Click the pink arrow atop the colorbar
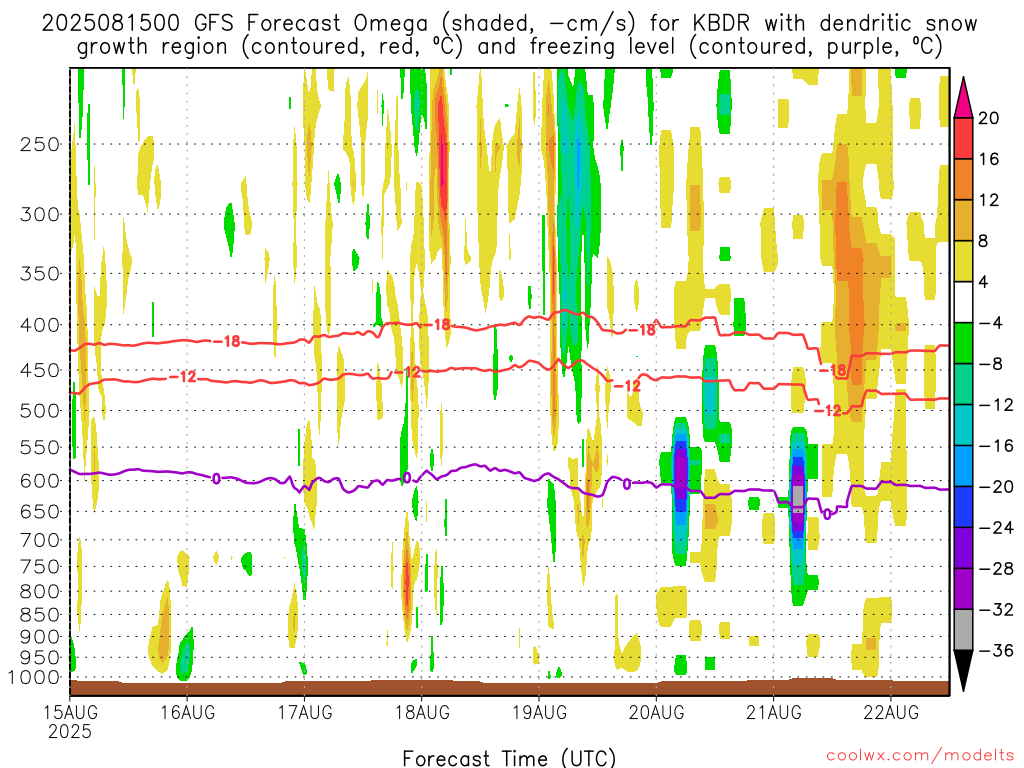 pyautogui.click(x=963, y=100)
